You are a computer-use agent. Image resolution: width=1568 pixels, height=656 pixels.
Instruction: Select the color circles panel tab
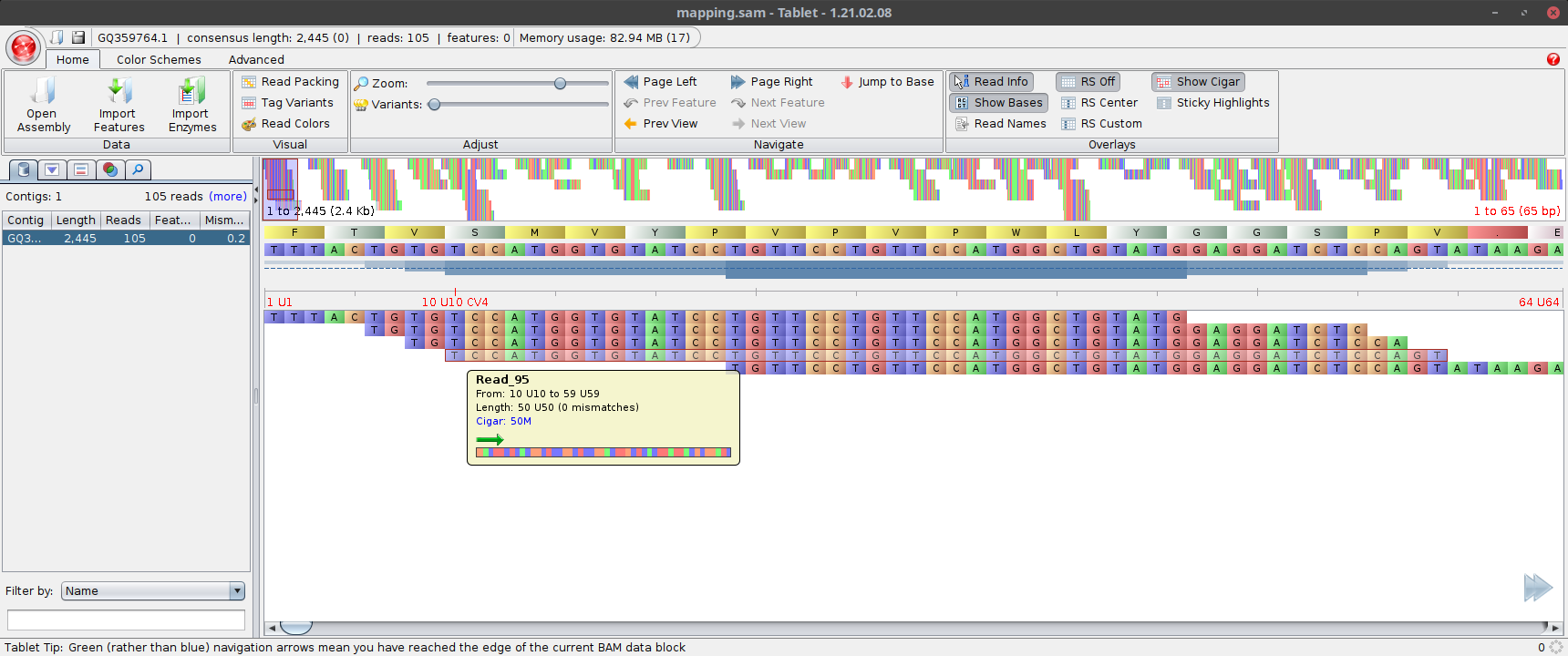(x=109, y=169)
